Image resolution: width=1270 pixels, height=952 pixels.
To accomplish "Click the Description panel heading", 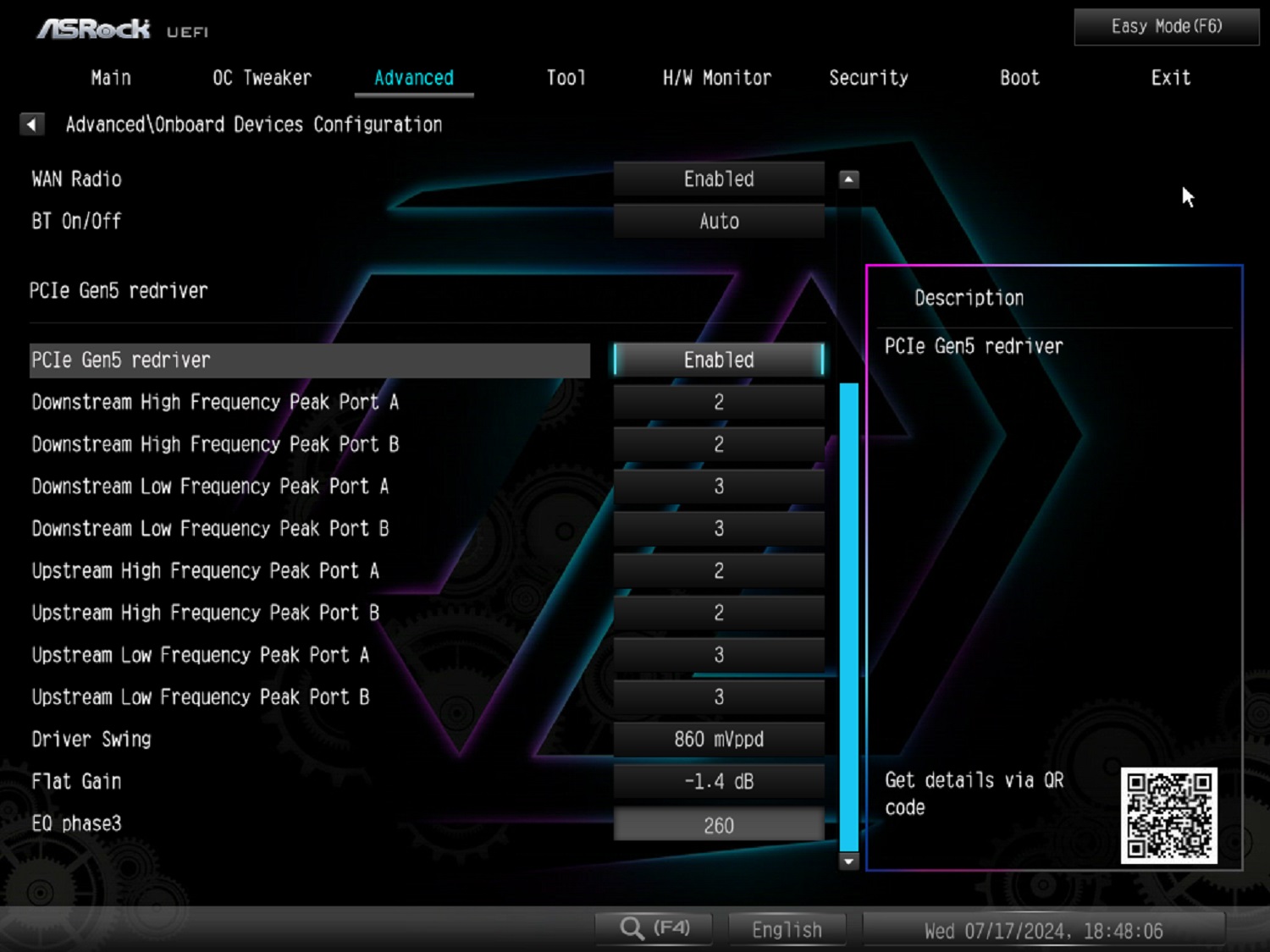I will pos(969,298).
